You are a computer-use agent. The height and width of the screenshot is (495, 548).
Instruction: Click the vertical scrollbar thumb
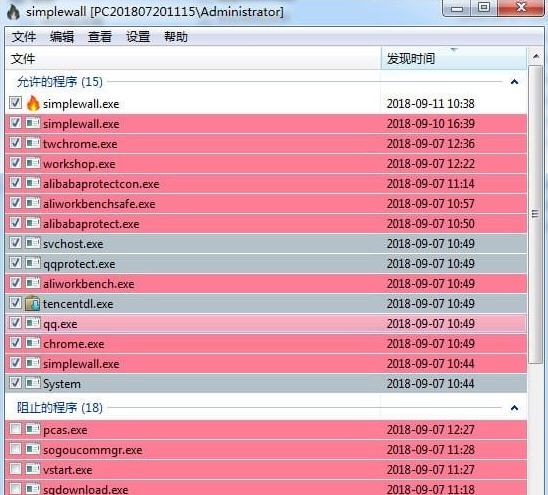(535, 214)
